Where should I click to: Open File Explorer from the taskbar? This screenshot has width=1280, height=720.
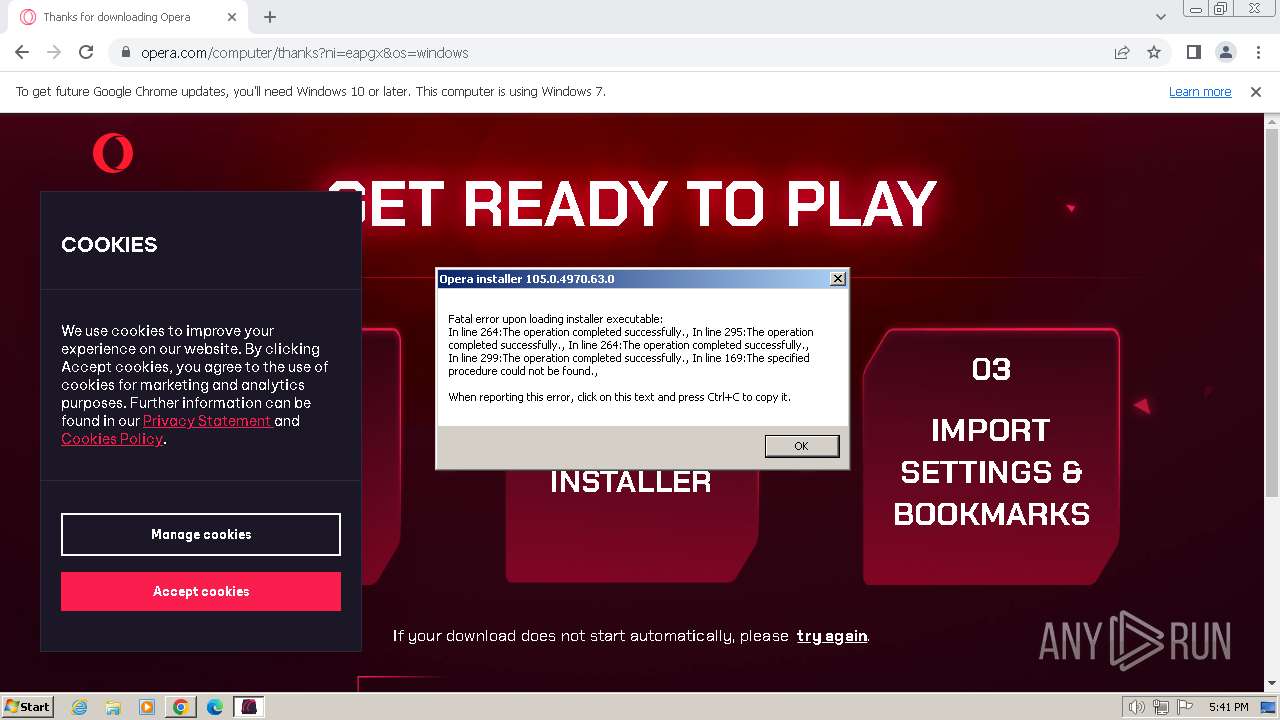pos(113,707)
